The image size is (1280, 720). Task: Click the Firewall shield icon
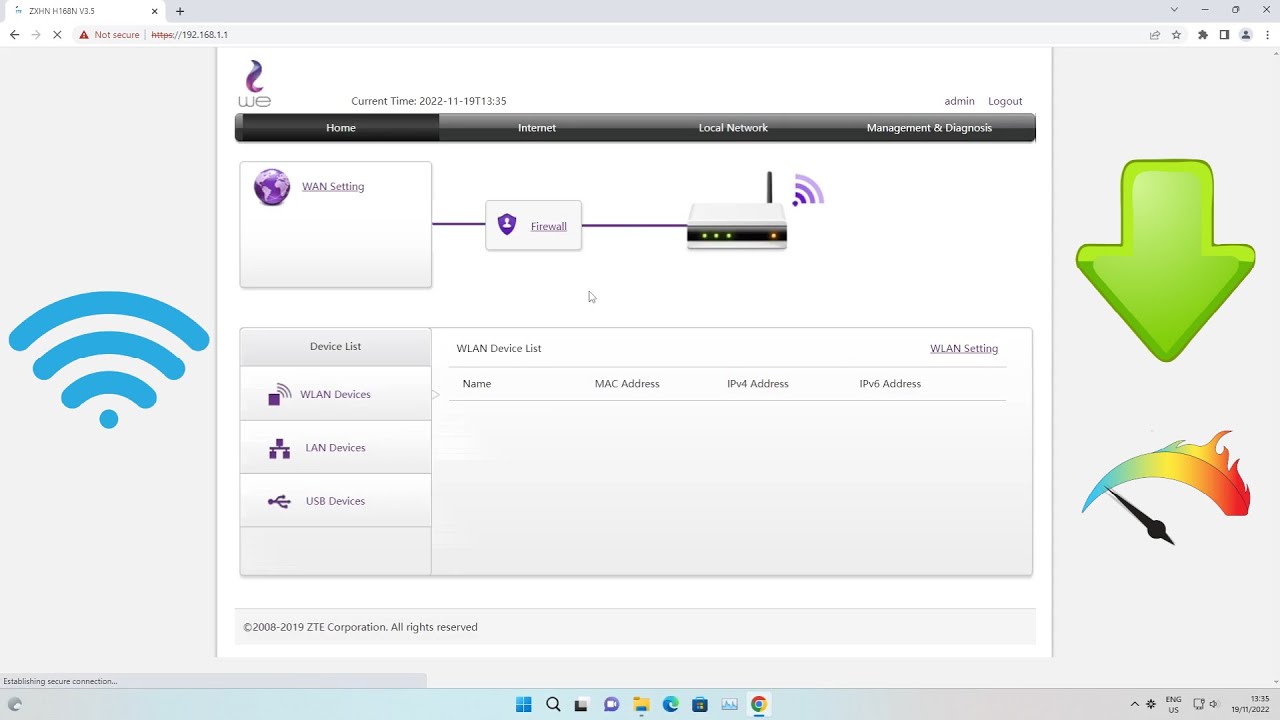[507, 225]
